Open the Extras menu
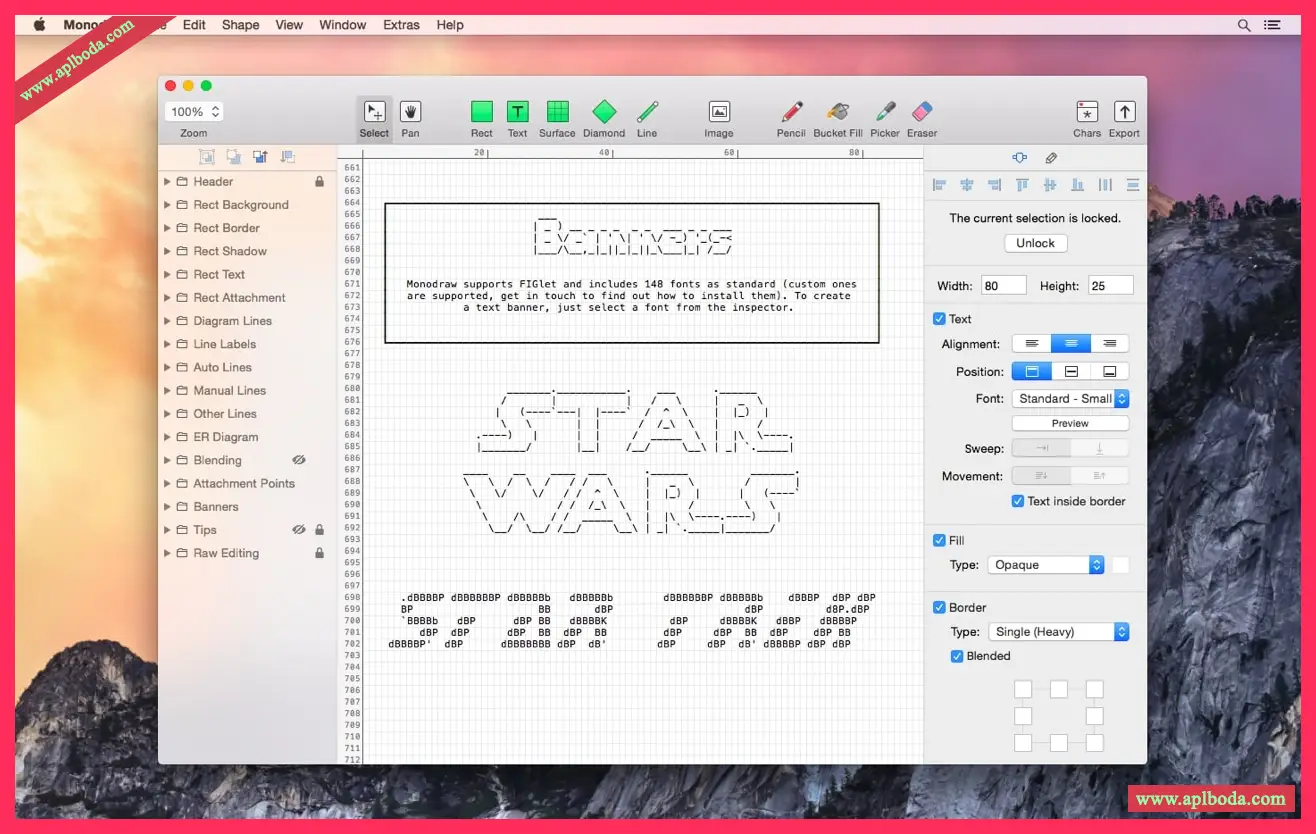Viewport: 1316px width, 834px height. click(401, 25)
